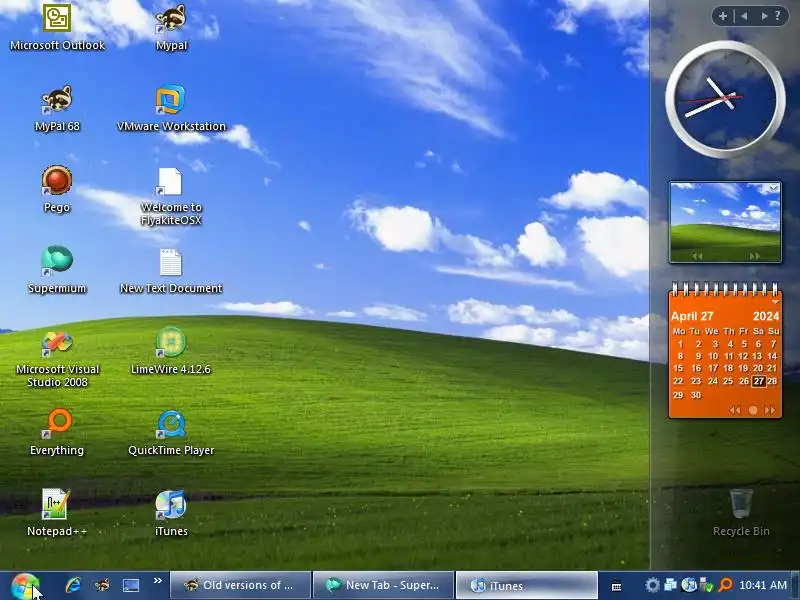Screen dimensions: 800x600
Task: Open calendar gadget dropdown arrow
Action: 776,302
